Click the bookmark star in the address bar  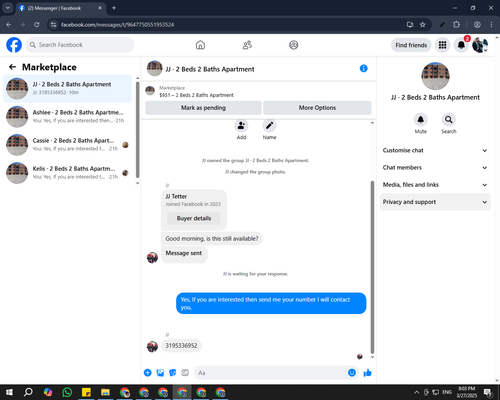tap(423, 25)
